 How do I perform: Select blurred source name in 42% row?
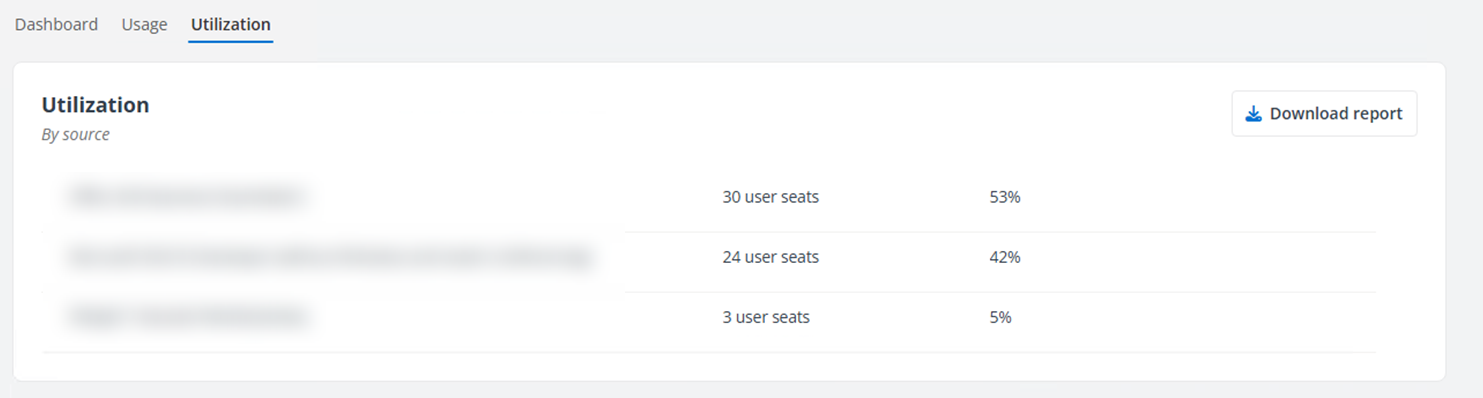click(331, 257)
